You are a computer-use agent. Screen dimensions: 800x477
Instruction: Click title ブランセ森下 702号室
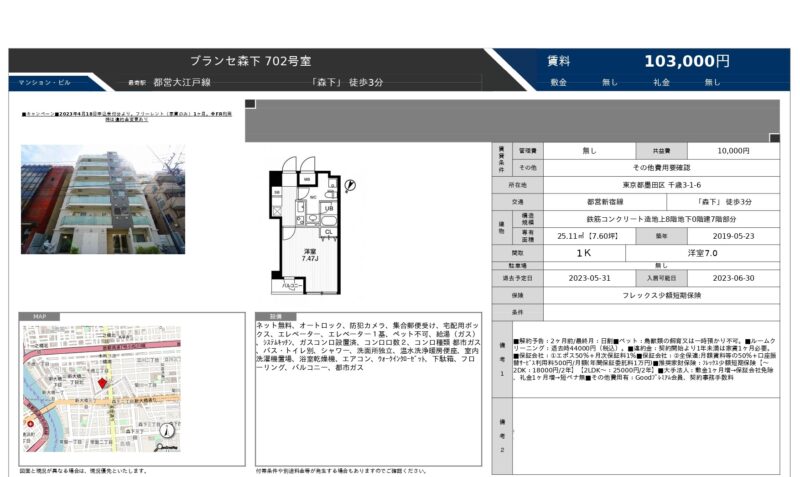click(251, 61)
